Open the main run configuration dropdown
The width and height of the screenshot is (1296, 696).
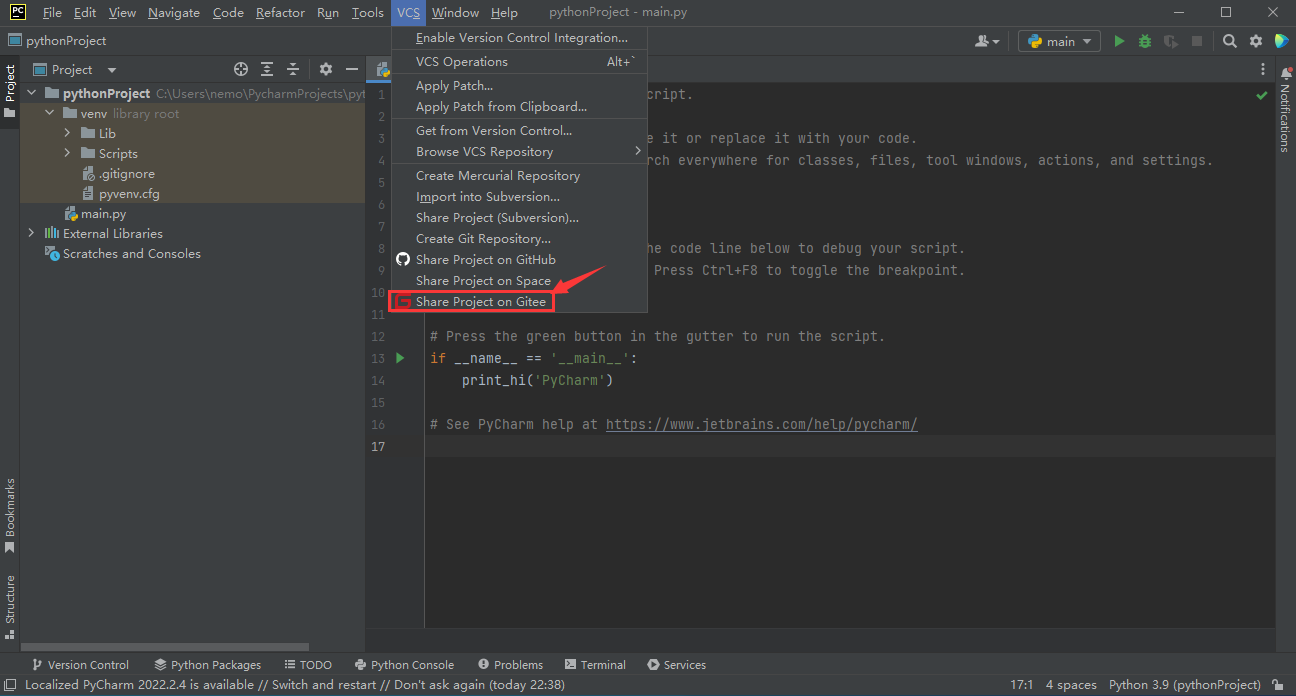(x=1058, y=40)
